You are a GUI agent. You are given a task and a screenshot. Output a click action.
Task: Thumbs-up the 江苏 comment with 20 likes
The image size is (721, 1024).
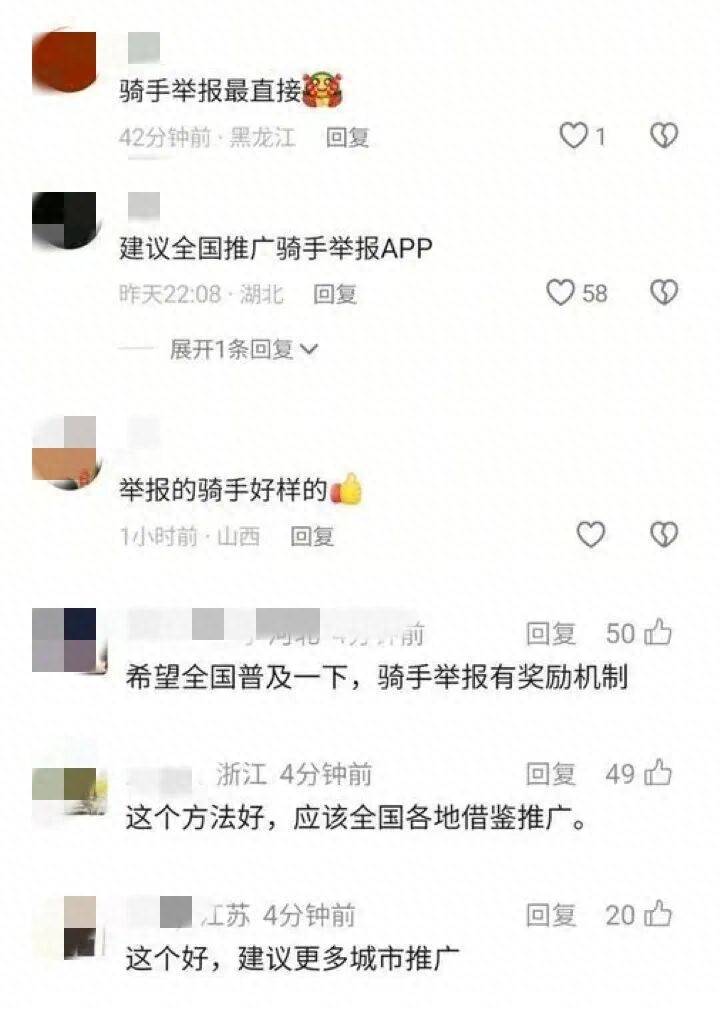pyautogui.click(x=658, y=914)
